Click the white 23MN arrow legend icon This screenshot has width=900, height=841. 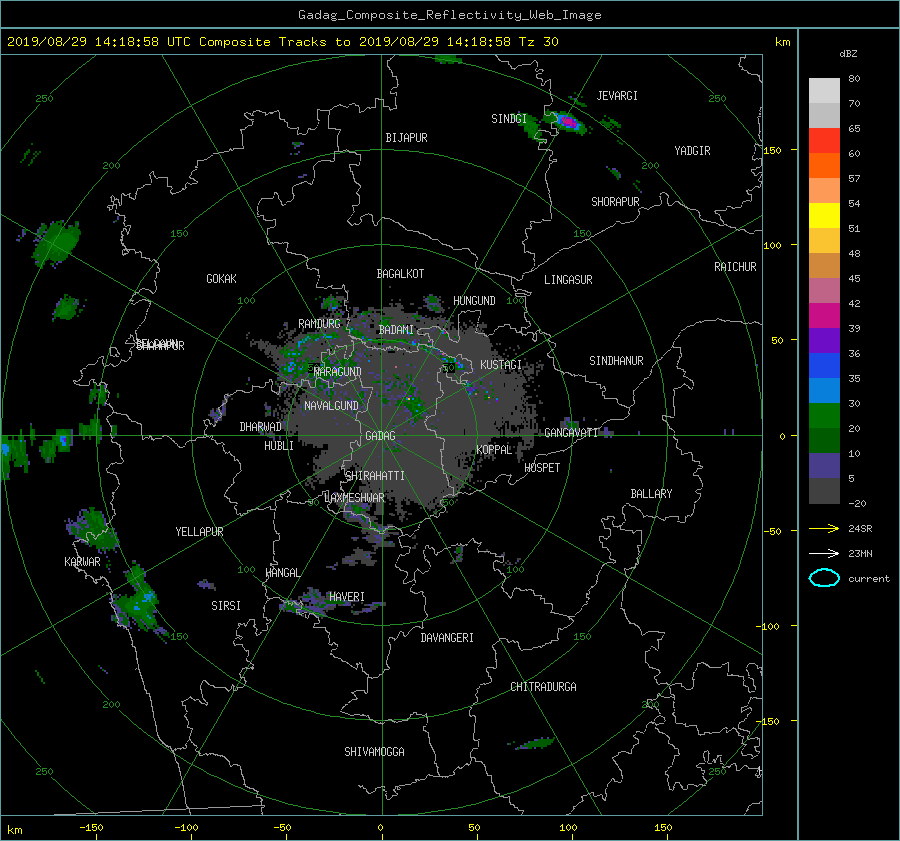[x=824, y=553]
